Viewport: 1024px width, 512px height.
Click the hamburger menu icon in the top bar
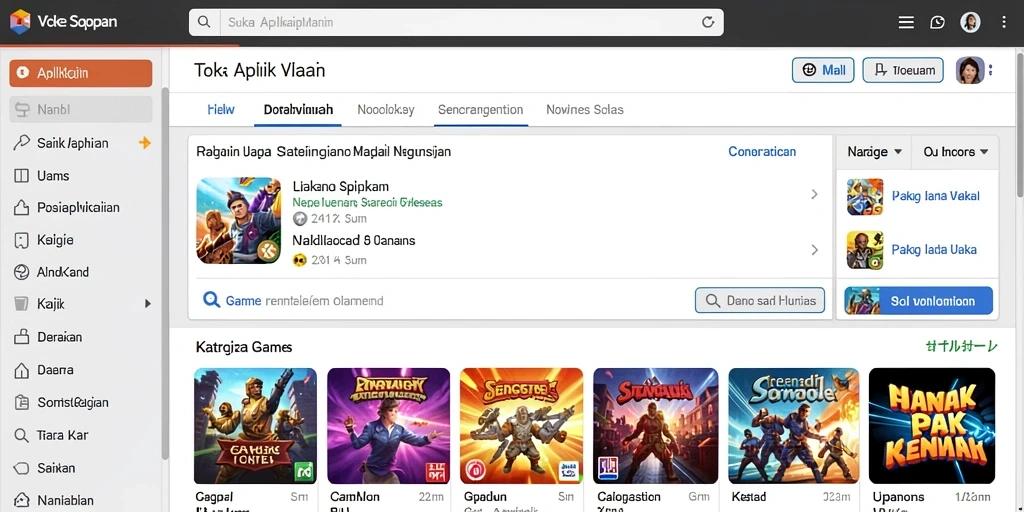pos(906,22)
